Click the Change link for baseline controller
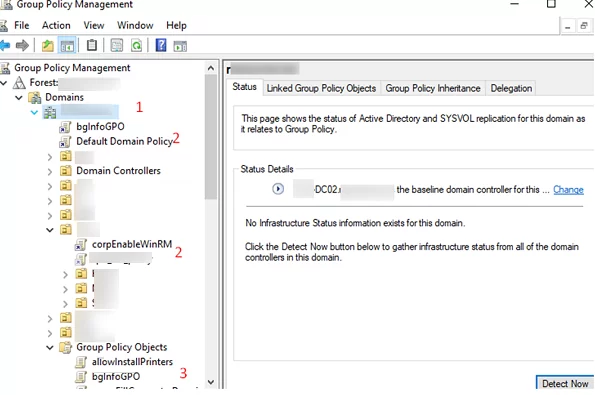Viewport: 595px width, 395px height. [568, 189]
